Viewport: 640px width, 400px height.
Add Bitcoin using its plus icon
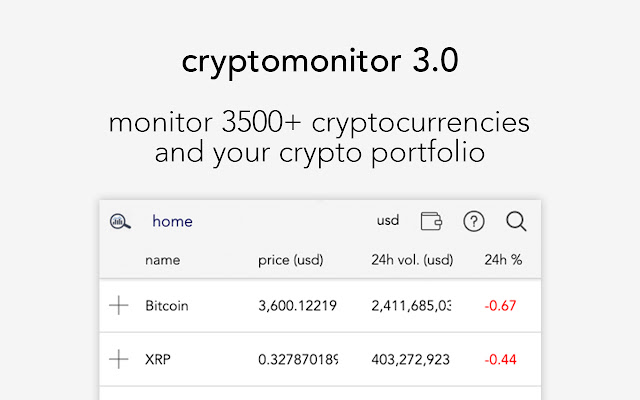(x=119, y=305)
